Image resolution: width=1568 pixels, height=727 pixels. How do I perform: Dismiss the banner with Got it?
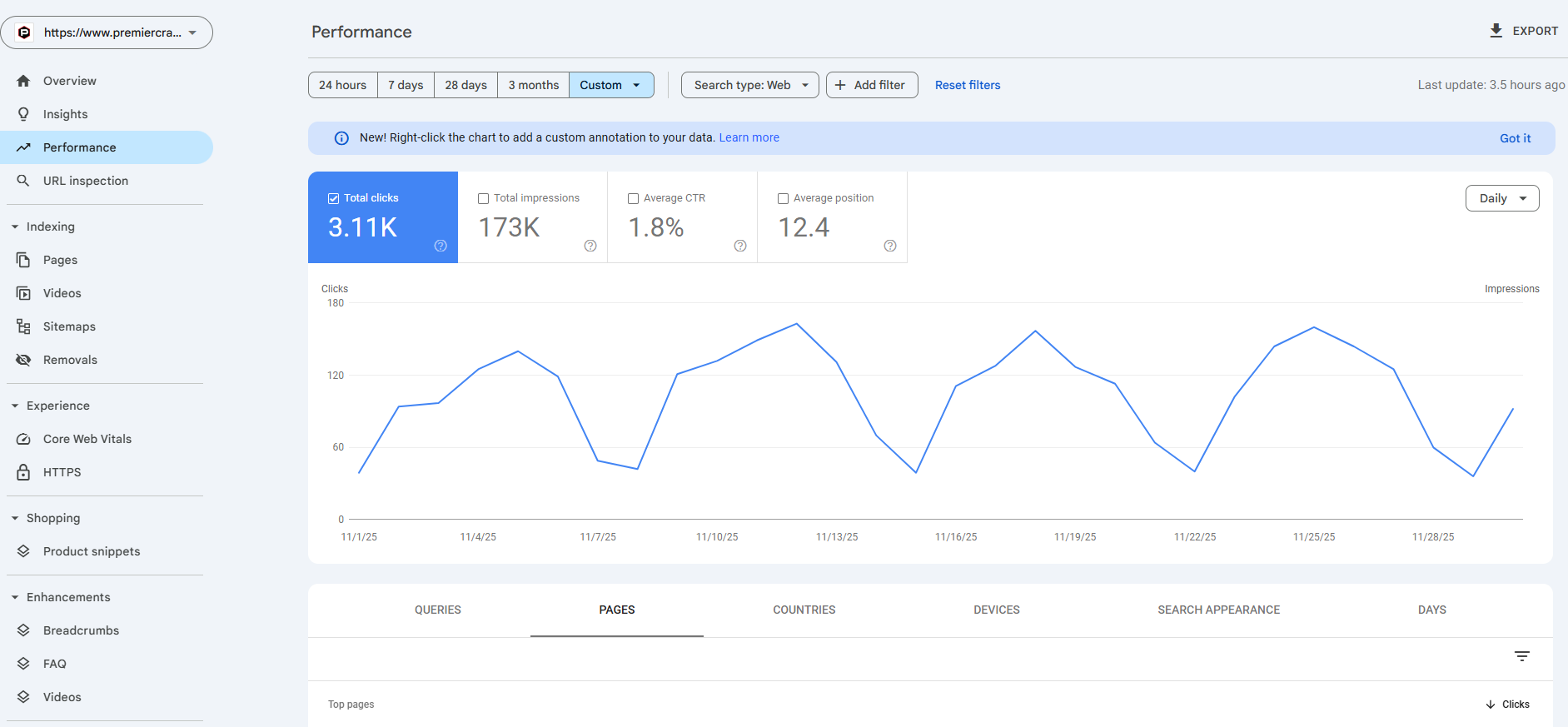[x=1515, y=138]
